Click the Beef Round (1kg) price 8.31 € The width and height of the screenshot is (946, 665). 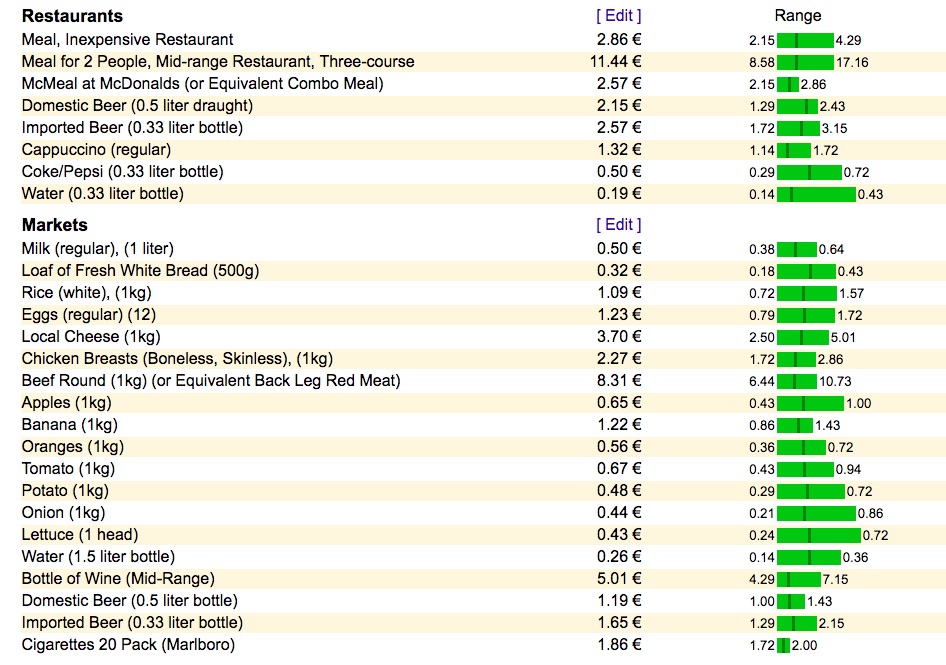click(x=619, y=381)
